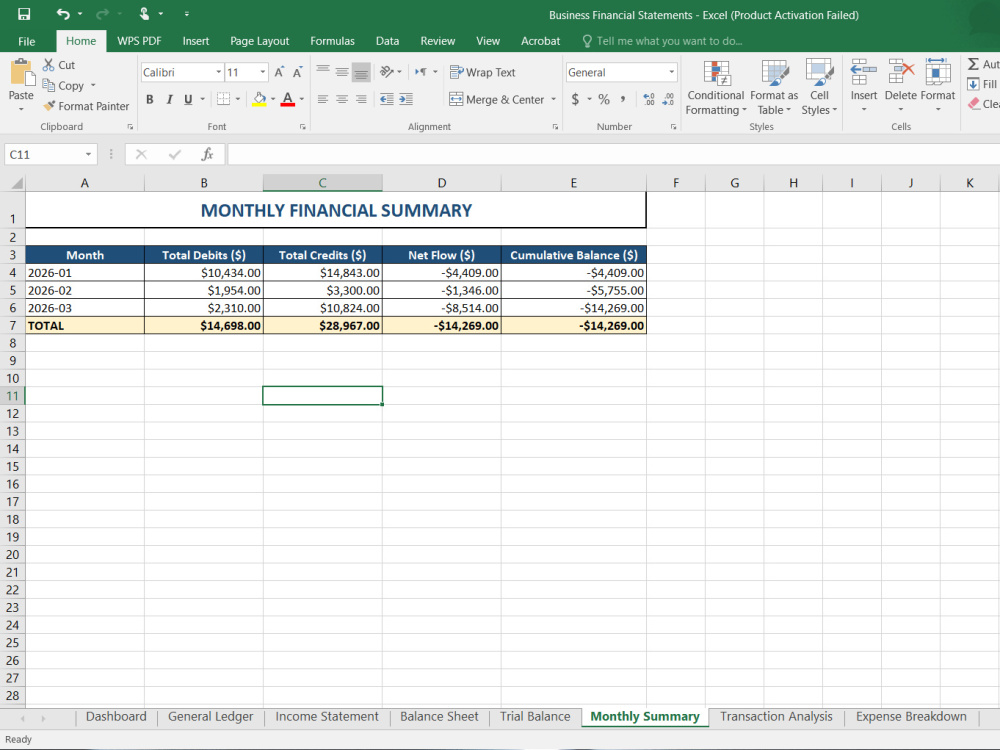Apply yellow fill color bucket
This screenshot has height=750, width=1000.
pos(259,99)
